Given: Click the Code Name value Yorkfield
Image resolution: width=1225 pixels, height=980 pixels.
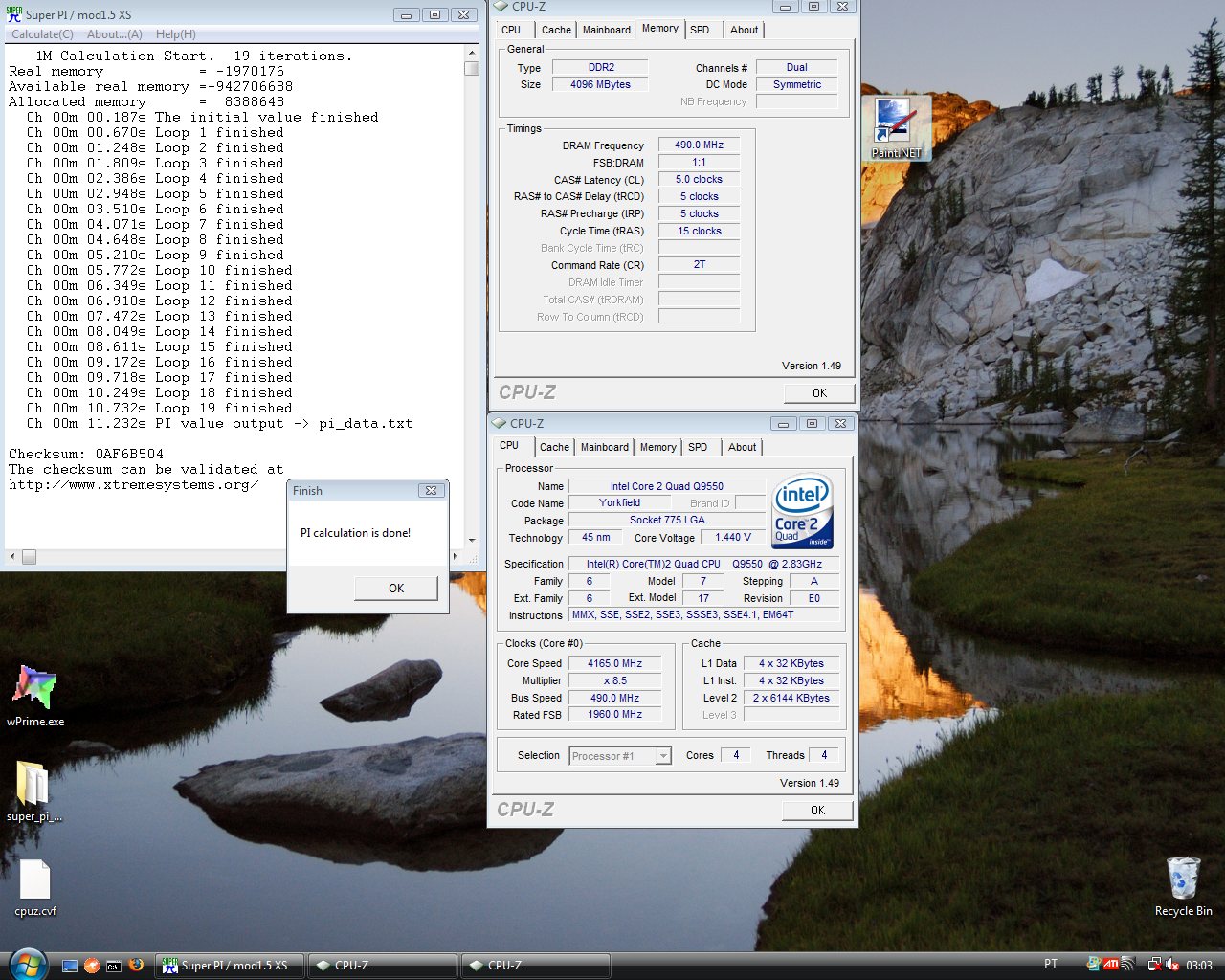Looking at the screenshot, I should click(619, 502).
